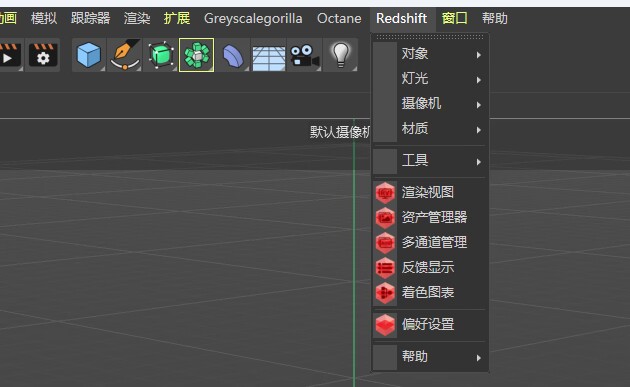Viewport: 630px width, 387px height.
Task: Select the blue Cube primitive tool
Action: (x=89, y=55)
